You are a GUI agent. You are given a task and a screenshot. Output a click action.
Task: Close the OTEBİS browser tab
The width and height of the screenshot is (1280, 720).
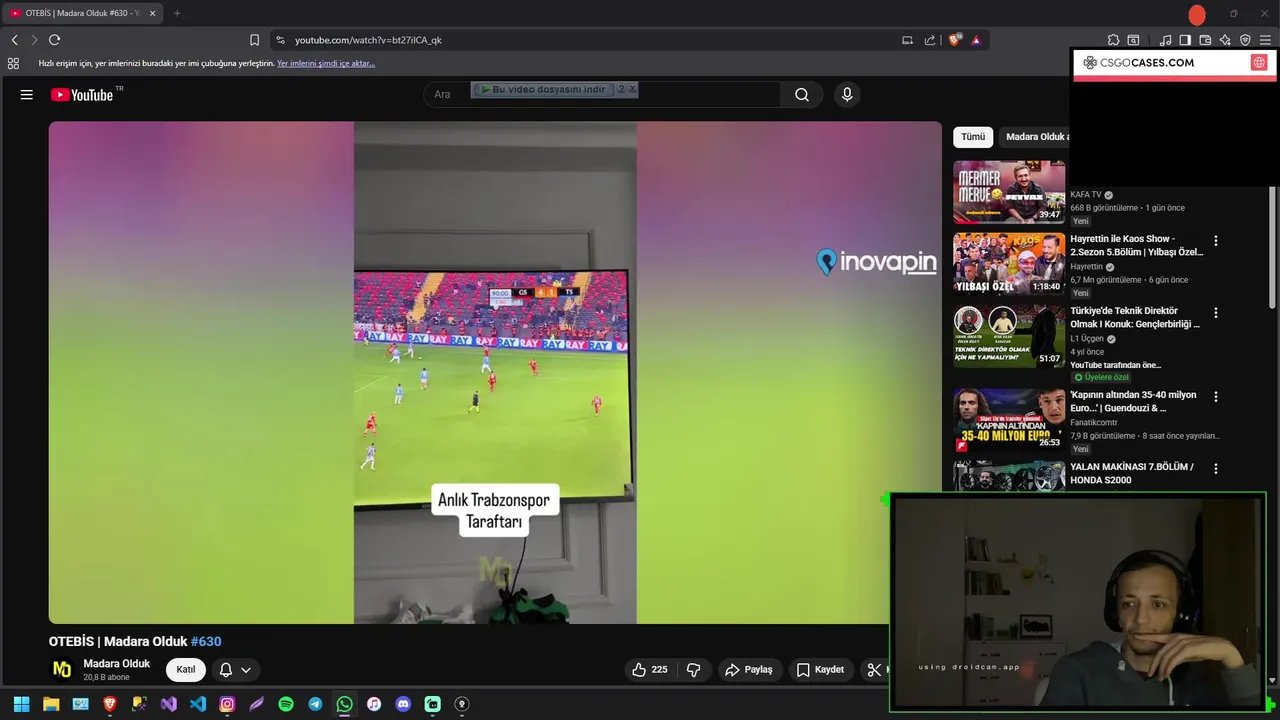click(x=152, y=13)
